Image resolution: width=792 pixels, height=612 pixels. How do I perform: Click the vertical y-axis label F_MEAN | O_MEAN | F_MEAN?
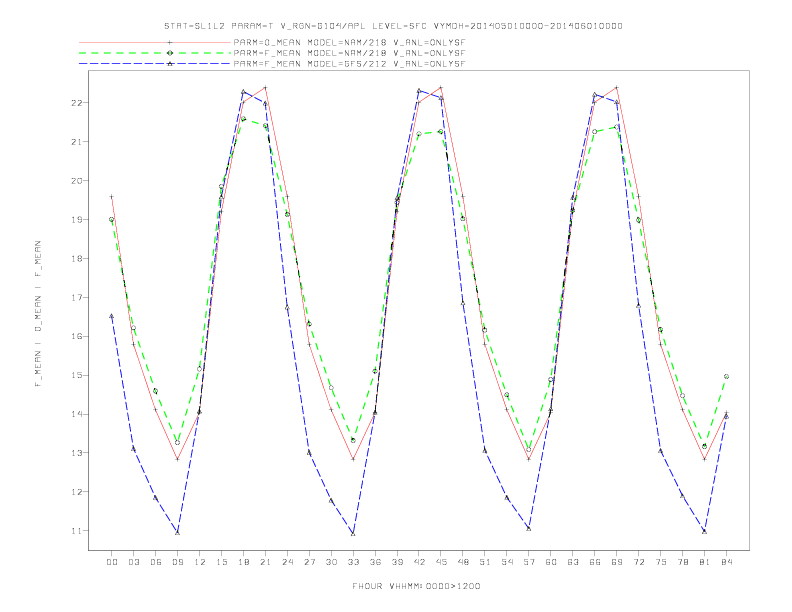[38, 314]
